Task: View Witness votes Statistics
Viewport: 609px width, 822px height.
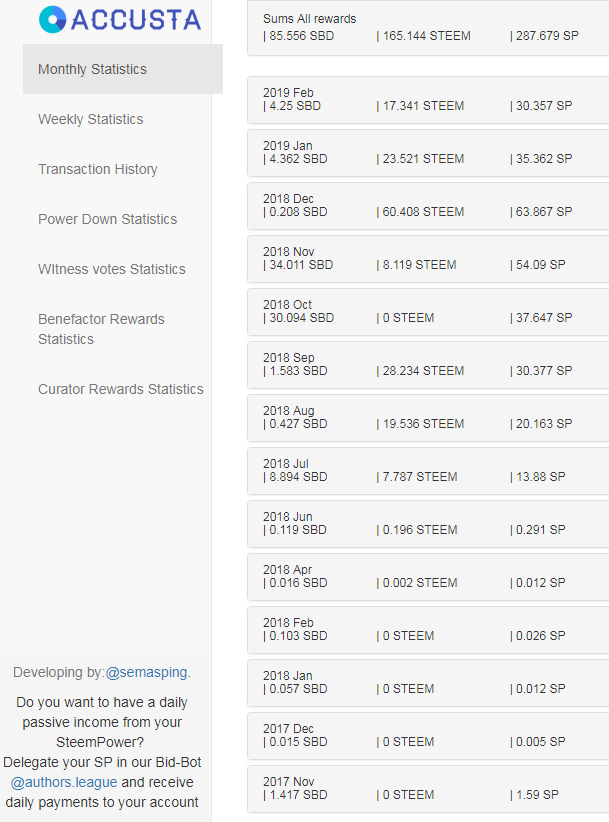Action: point(112,269)
